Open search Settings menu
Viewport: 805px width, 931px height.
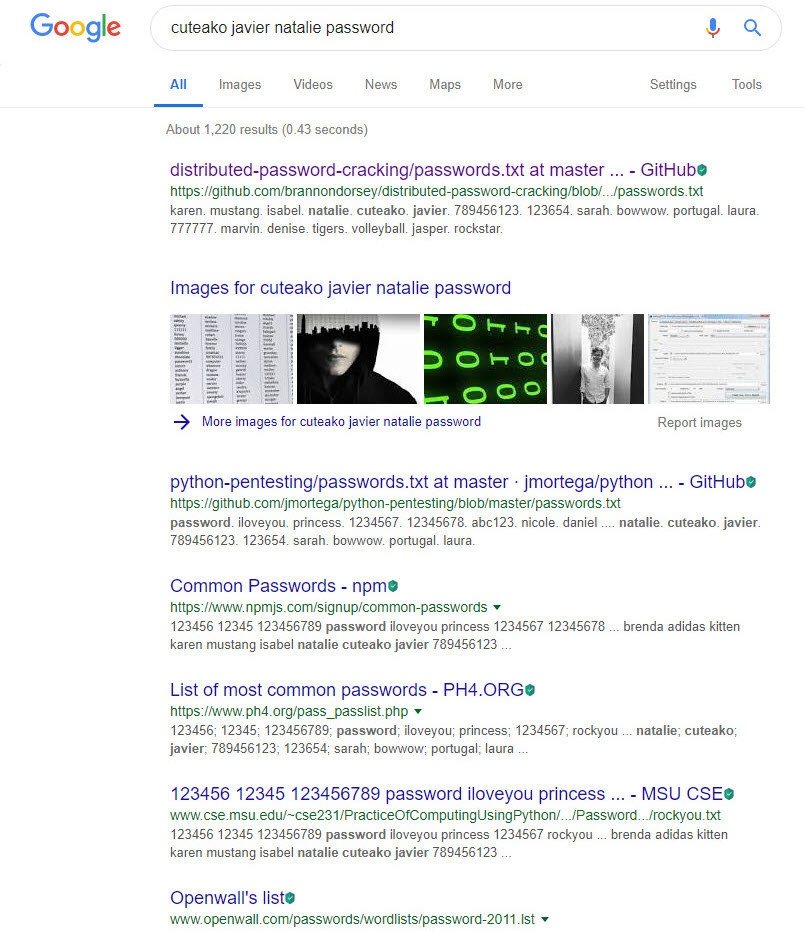673,84
